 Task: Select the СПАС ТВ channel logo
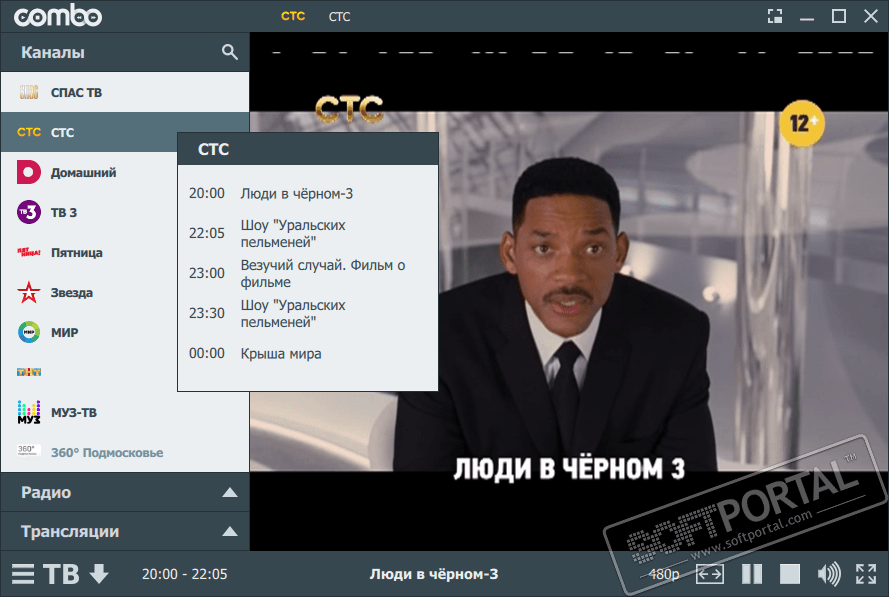coord(29,92)
